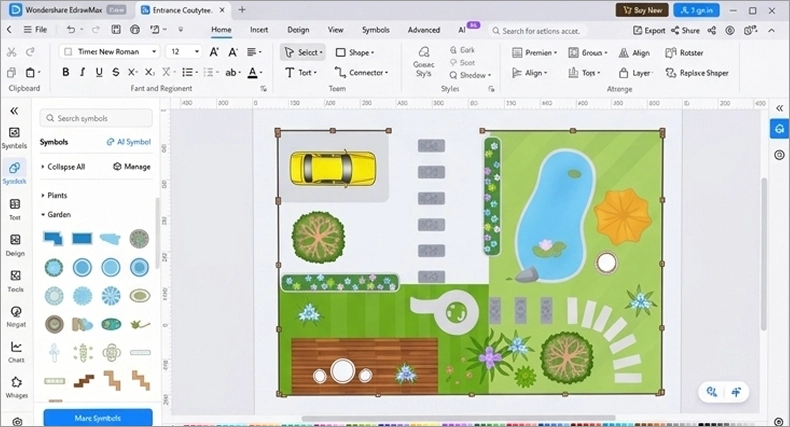Image resolution: width=790 pixels, height=427 pixels.
Task: Collapse the left sidebar with the double chevron
Action: [14, 111]
